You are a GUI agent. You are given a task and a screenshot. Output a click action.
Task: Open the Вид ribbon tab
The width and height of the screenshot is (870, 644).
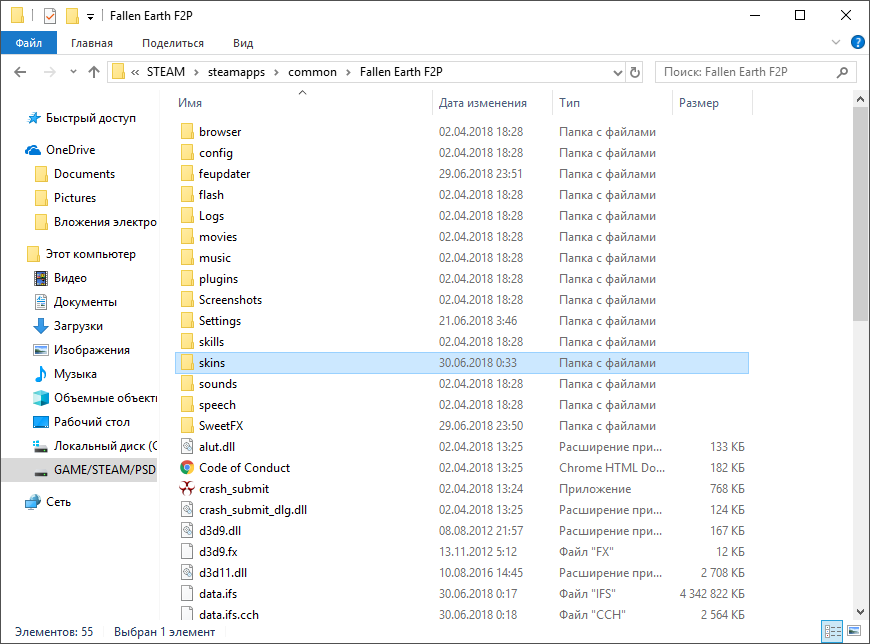click(x=243, y=43)
